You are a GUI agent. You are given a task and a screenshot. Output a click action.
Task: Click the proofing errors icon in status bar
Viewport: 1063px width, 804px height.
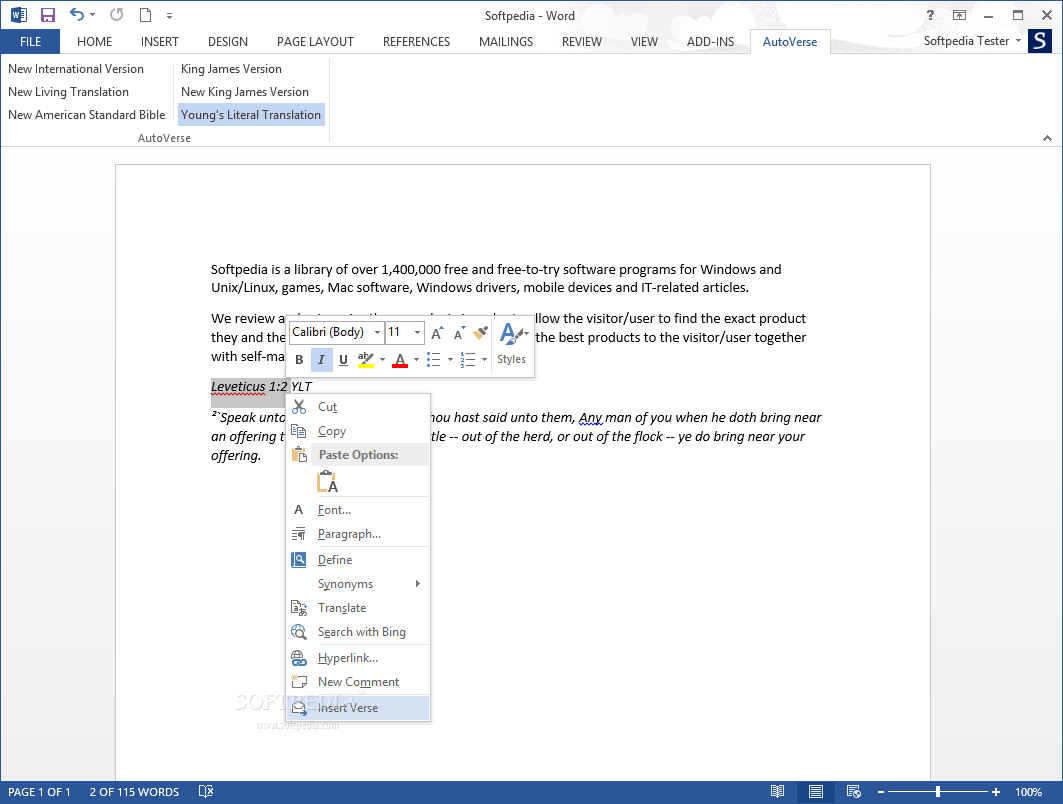tap(206, 791)
